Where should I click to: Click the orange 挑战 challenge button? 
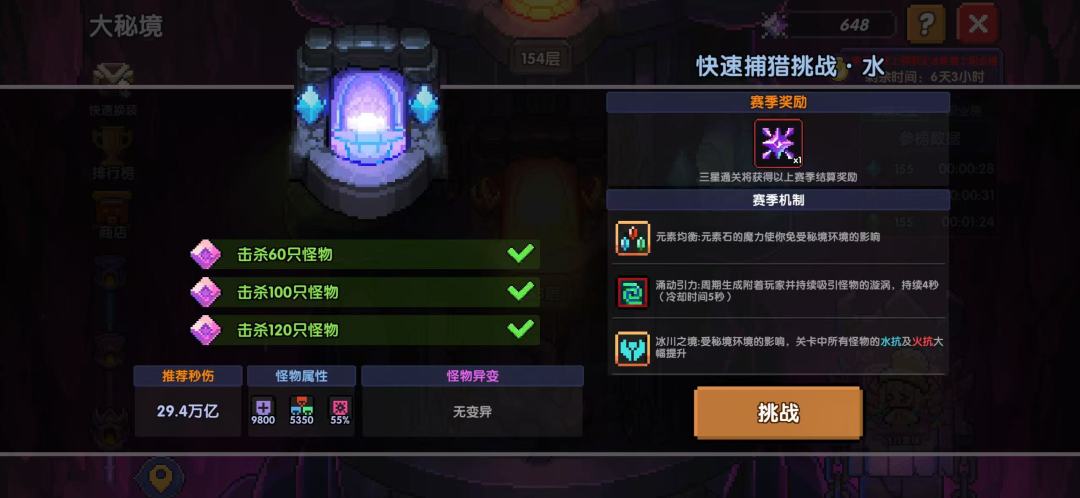tap(778, 413)
